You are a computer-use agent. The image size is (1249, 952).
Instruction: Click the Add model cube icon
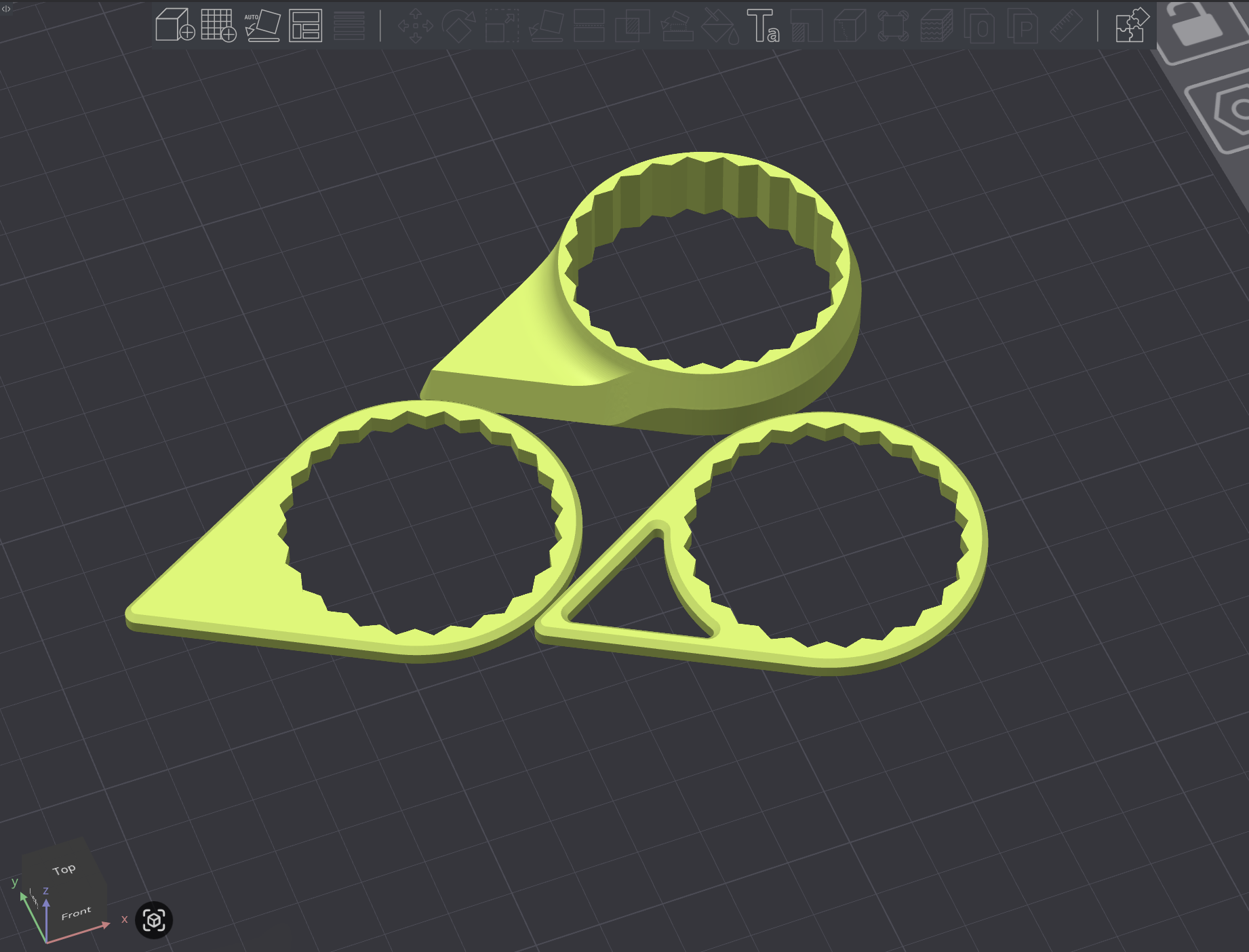click(x=174, y=26)
